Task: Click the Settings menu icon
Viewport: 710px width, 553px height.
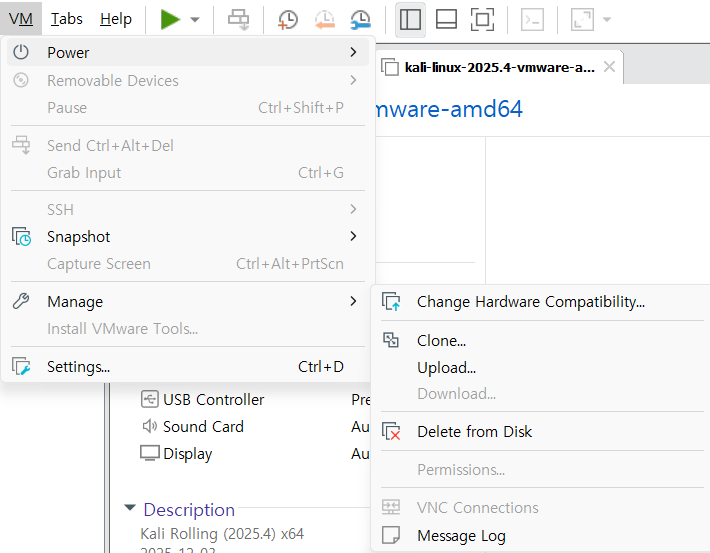Action: point(21,366)
